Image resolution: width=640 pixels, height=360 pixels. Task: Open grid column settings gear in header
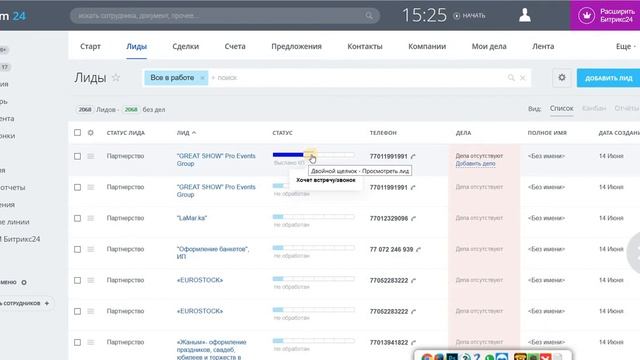coord(91,133)
